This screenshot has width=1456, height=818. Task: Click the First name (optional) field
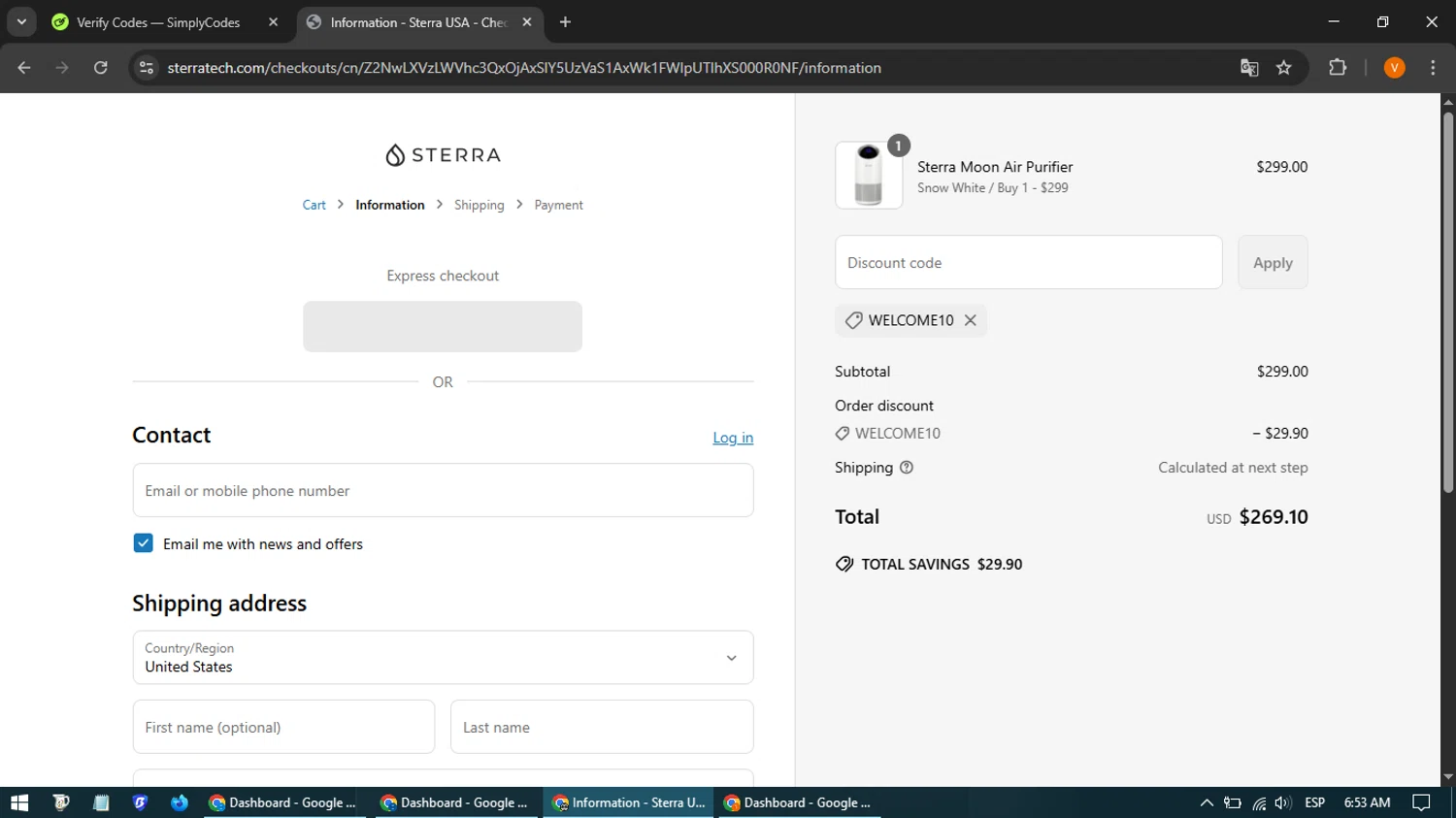click(x=283, y=727)
